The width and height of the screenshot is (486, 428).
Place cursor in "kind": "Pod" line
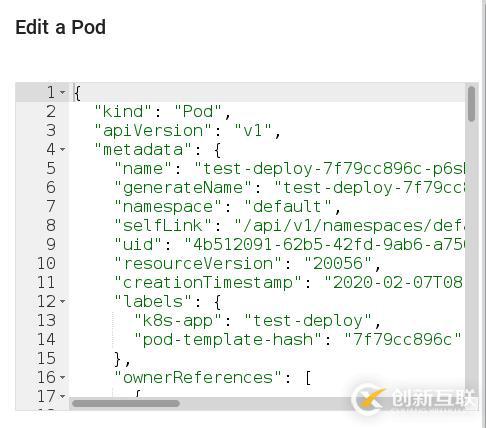163,112
